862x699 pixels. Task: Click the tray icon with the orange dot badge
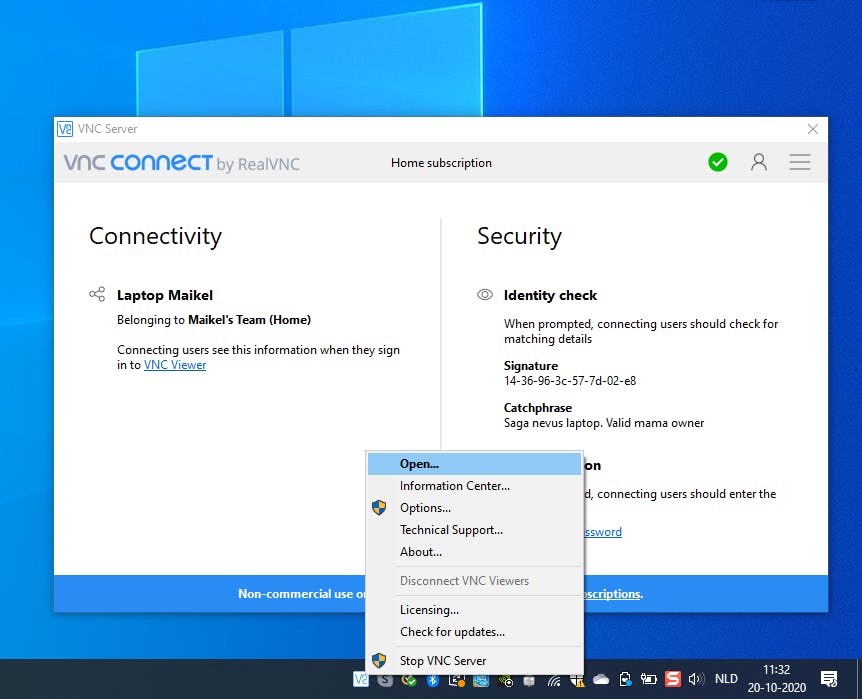pyautogui.click(x=457, y=681)
